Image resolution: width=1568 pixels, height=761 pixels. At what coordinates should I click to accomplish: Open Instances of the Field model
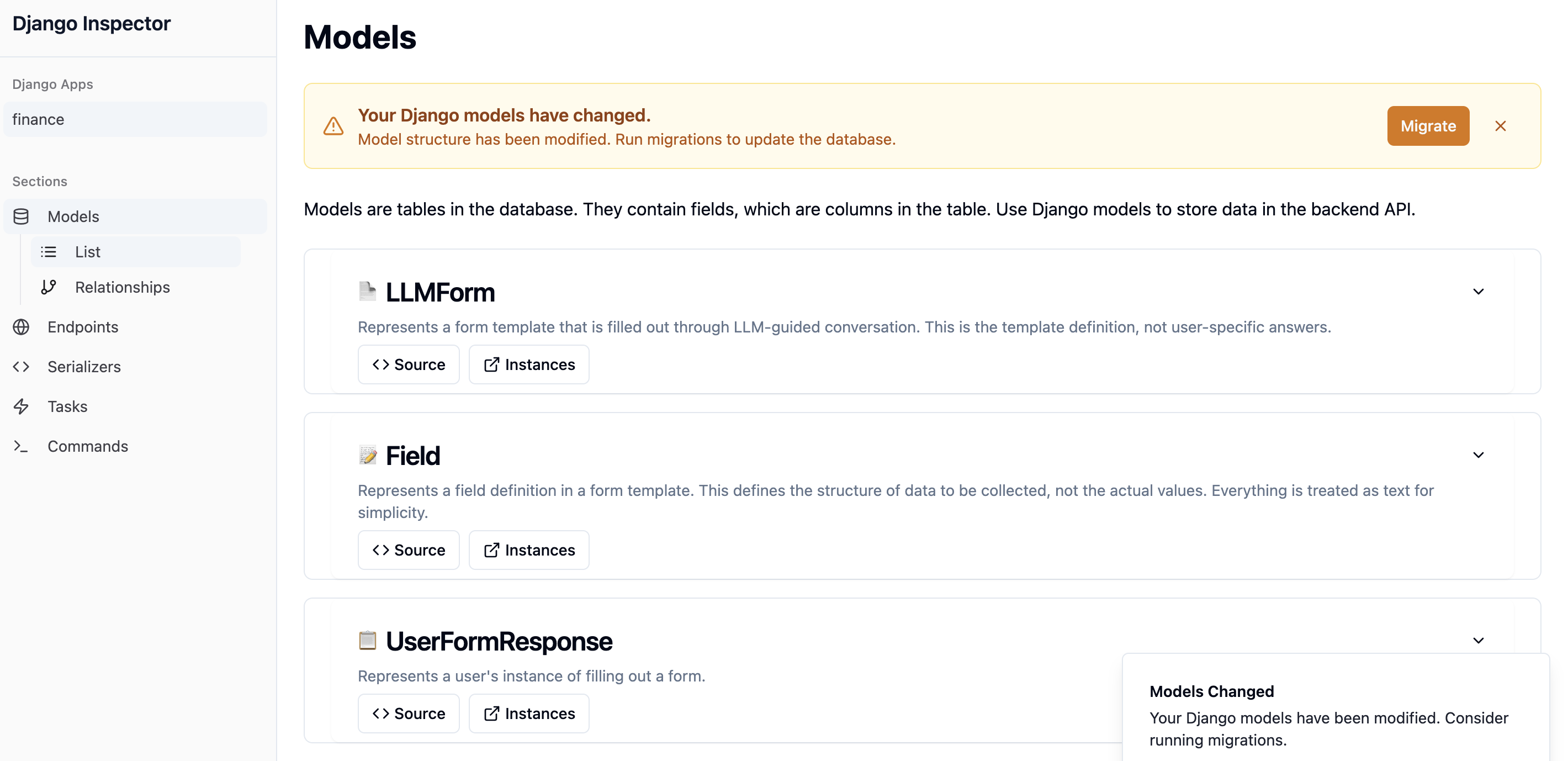528,551
